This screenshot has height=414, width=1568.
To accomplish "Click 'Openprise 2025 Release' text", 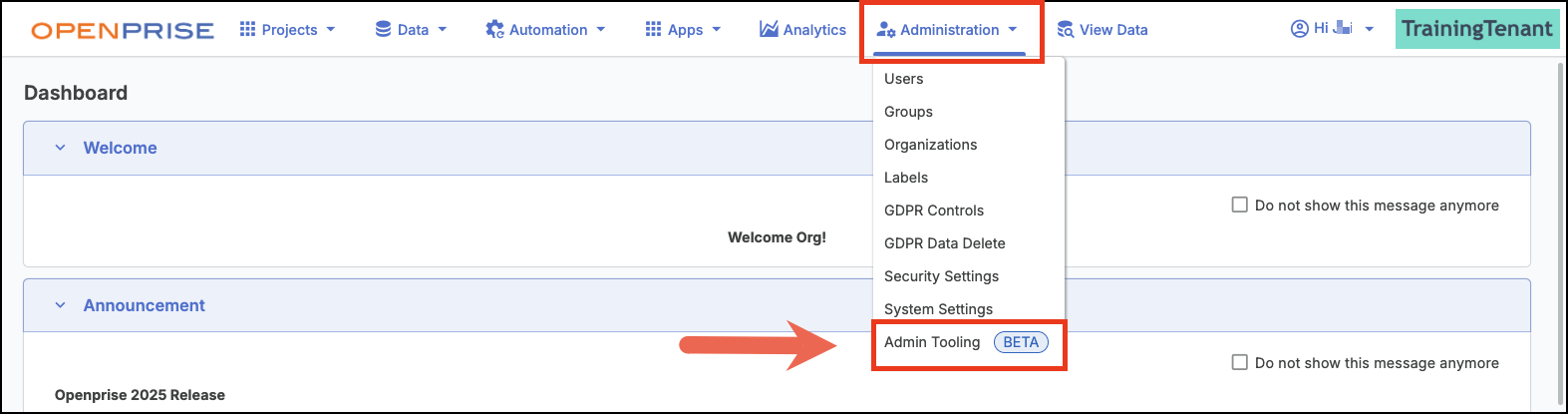I will point(140,395).
